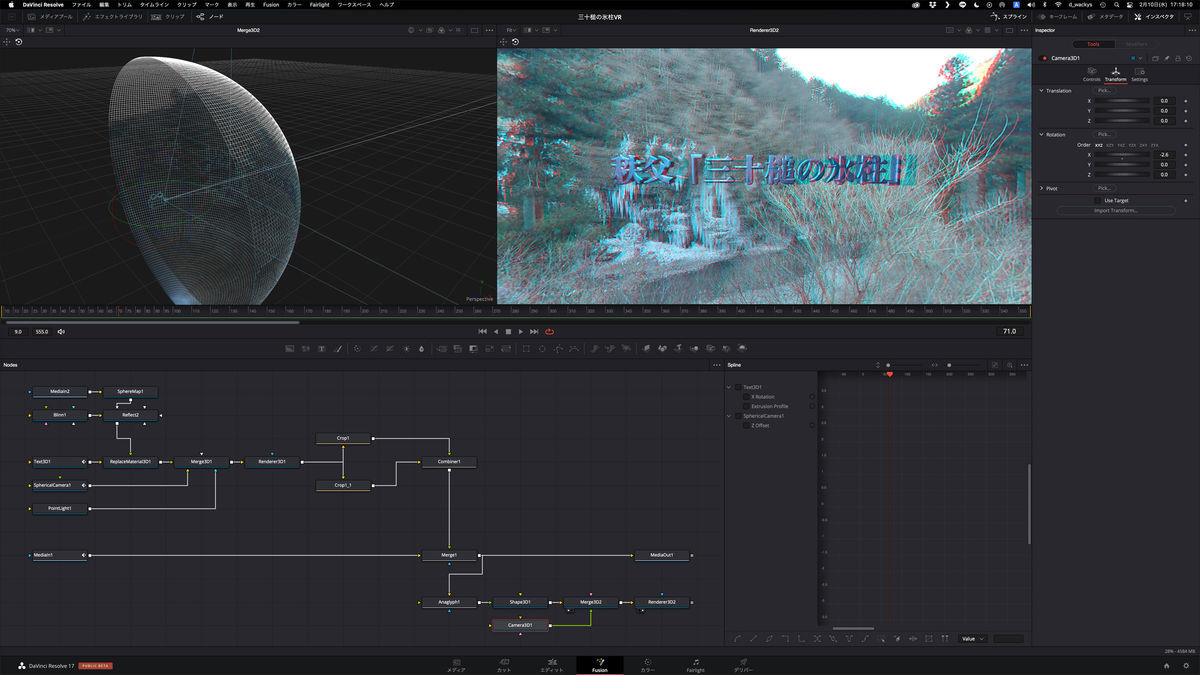This screenshot has height=675, width=1200.
Task: Open the デリバー page icon
Action: (744, 665)
